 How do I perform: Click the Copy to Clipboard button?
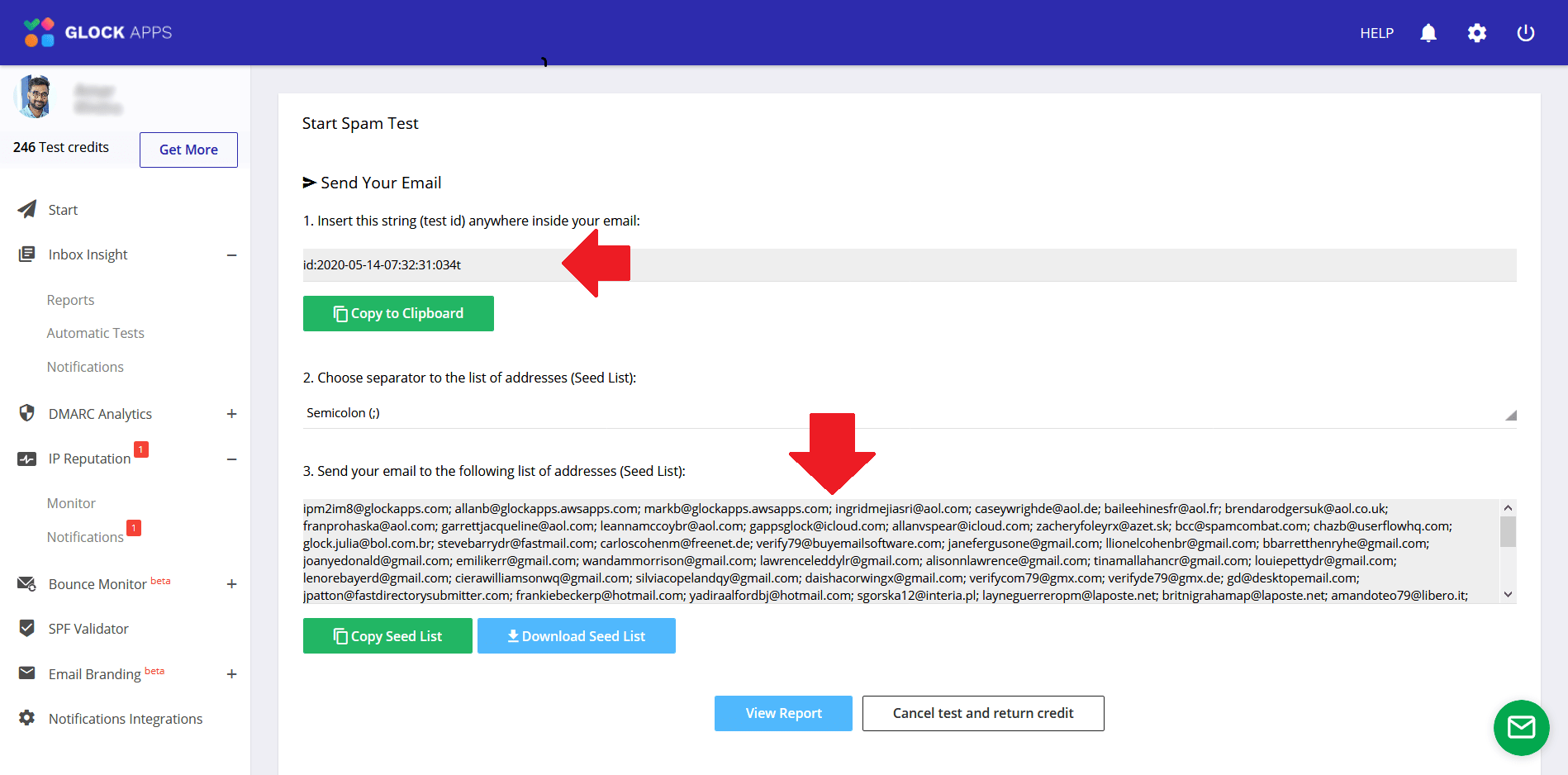pos(398,313)
